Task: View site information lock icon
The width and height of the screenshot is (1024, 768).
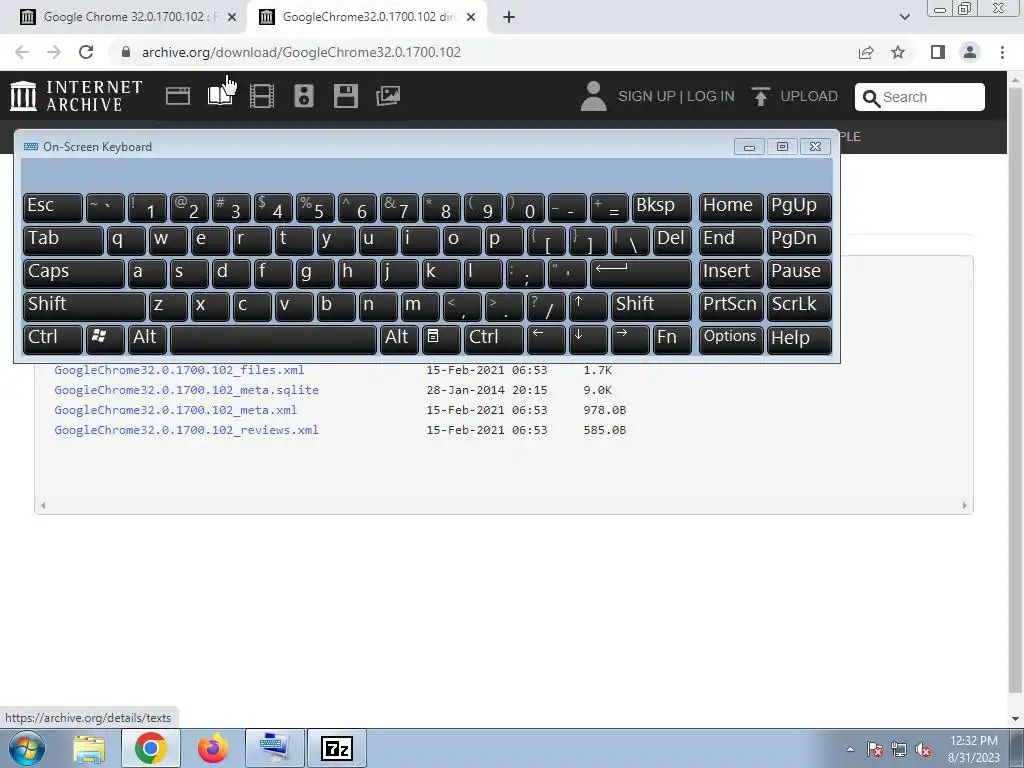Action: (126, 52)
